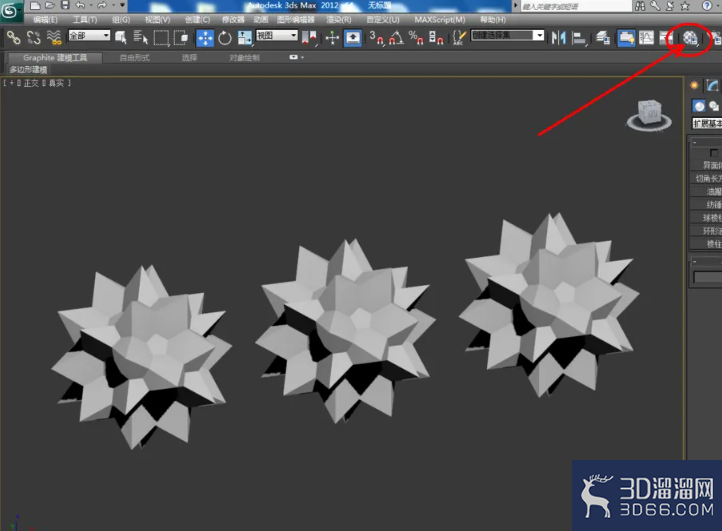This screenshot has height=531, width=722.
Task: Click the 油罐 object type button
Action: [706, 191]
